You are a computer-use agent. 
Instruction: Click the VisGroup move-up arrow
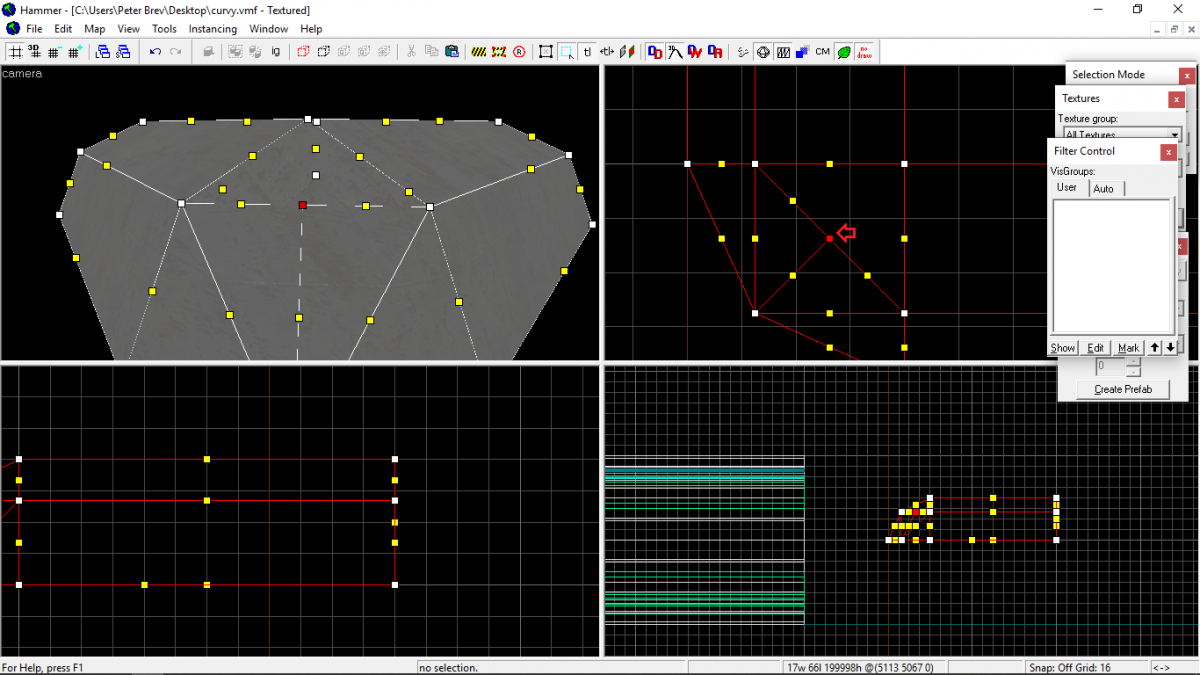pyautogui.click(x=1155, y=347)
